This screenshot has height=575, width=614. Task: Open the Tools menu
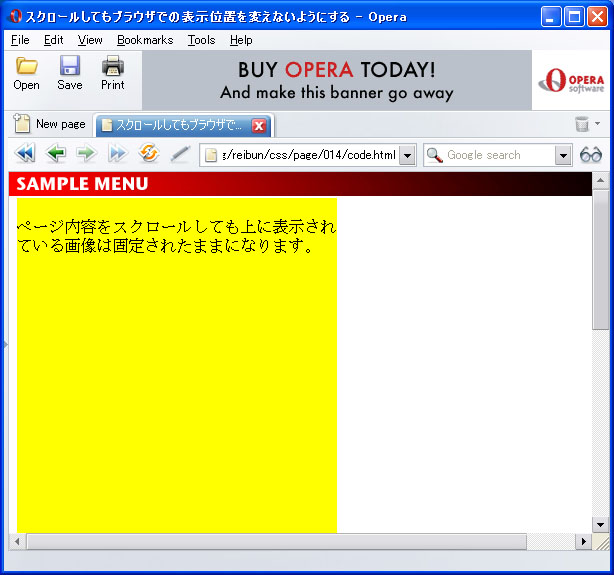(x=201, y=40)
